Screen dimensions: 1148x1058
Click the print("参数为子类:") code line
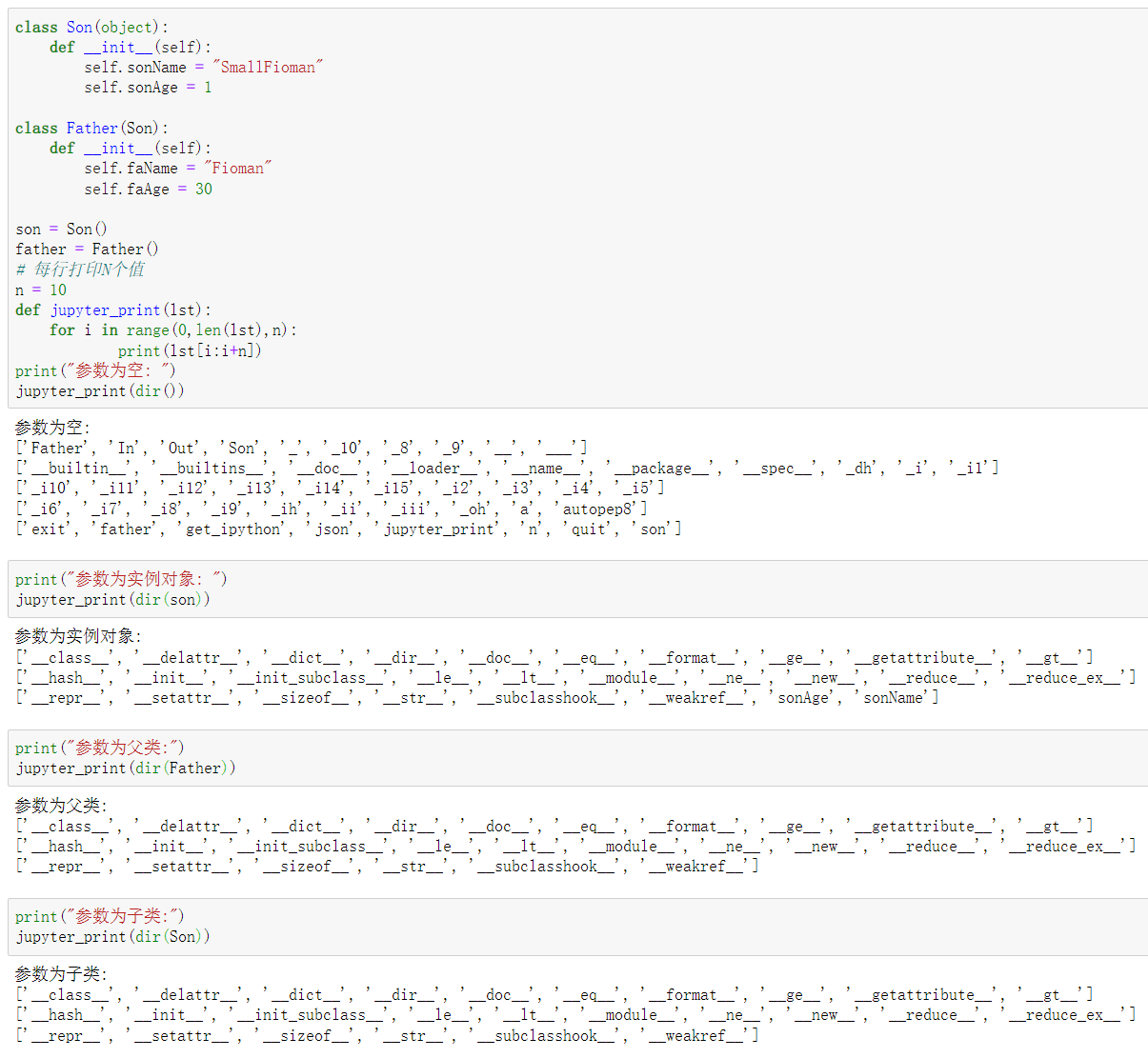pyautogui.click(x=100, y=916)
